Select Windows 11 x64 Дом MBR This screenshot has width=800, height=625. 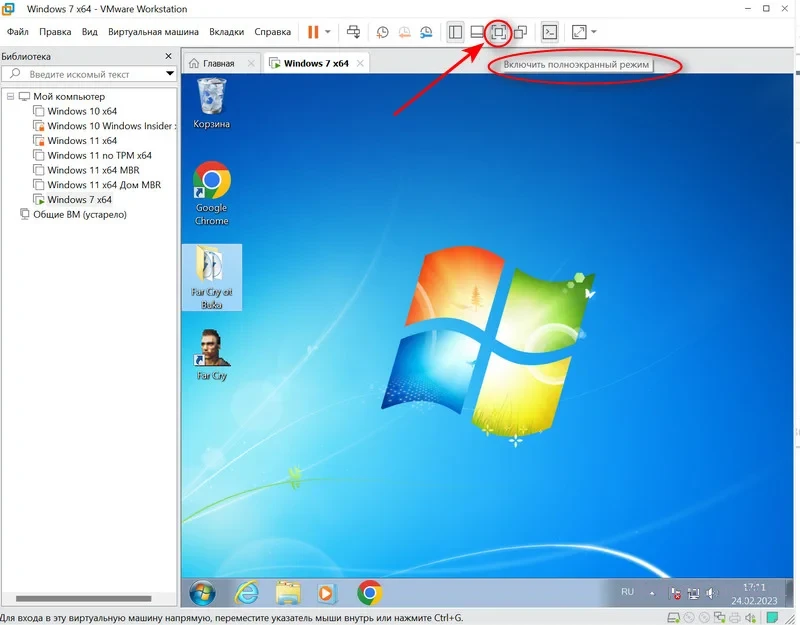[x=104, y=185]
